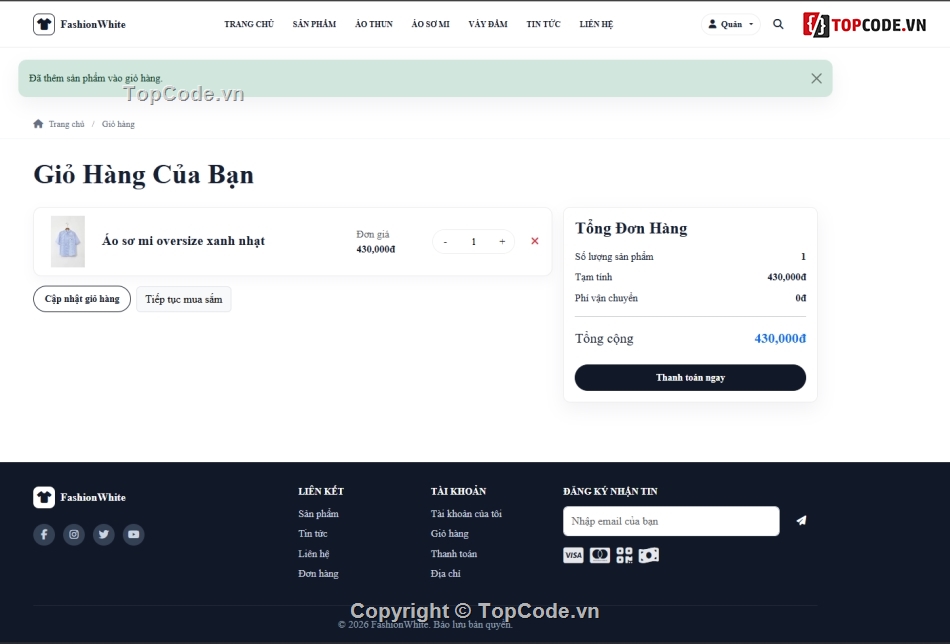Submit newsletter with paper plane icon
The image size is (950, 644).
pos(801,520)
